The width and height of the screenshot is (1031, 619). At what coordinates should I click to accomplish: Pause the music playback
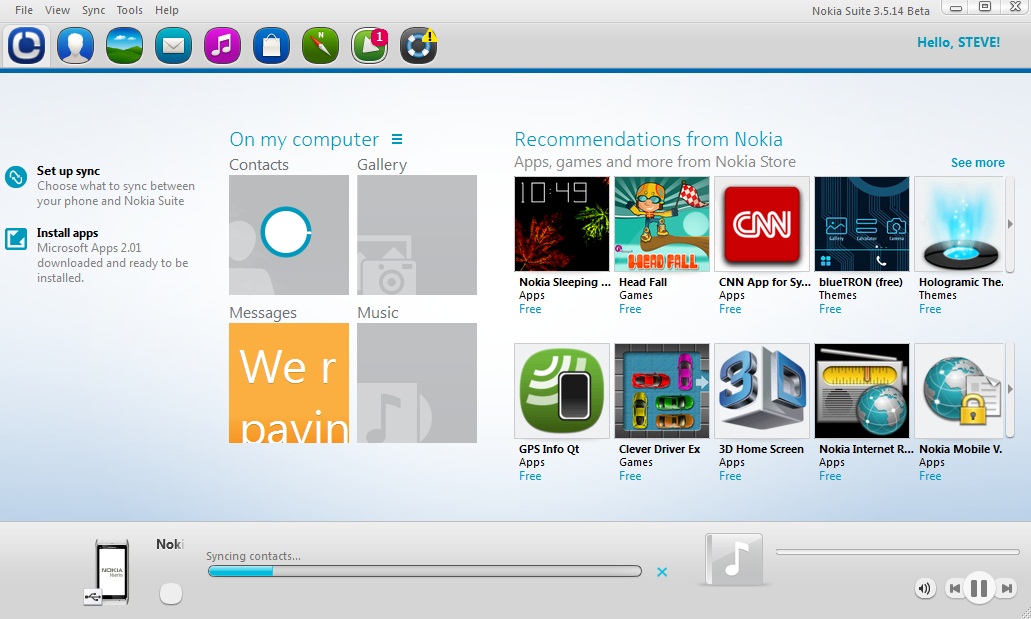click(x=979, y=587)
